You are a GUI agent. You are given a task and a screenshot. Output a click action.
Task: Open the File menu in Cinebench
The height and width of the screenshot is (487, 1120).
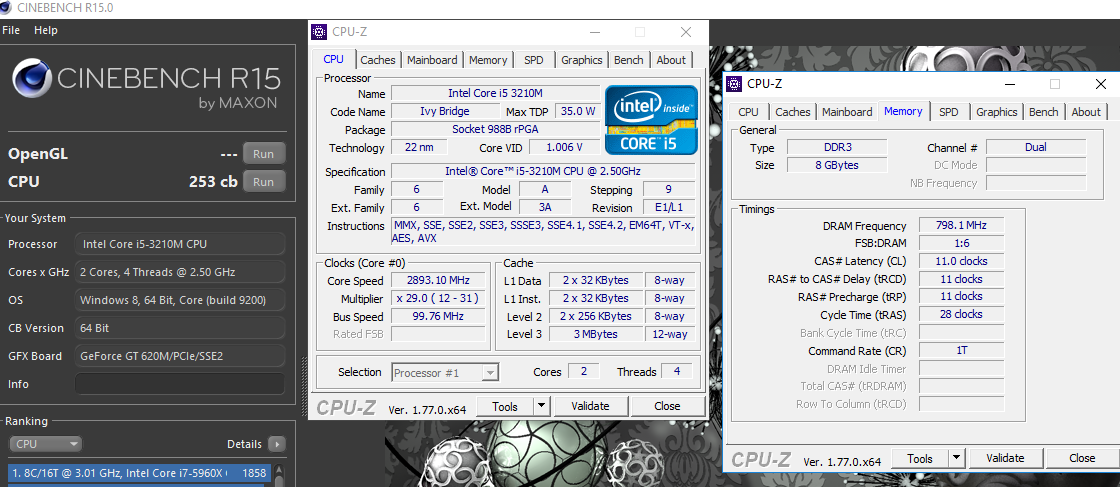tap(11, 30)
